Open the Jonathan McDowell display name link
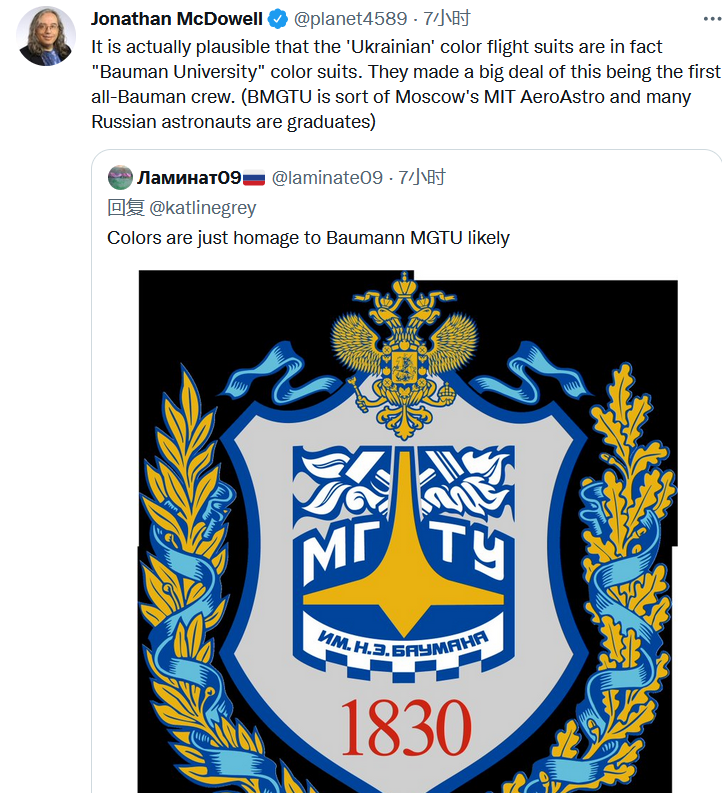Image resolution: width=722 pixels, height=793 pixels. (x=176, y=19)
